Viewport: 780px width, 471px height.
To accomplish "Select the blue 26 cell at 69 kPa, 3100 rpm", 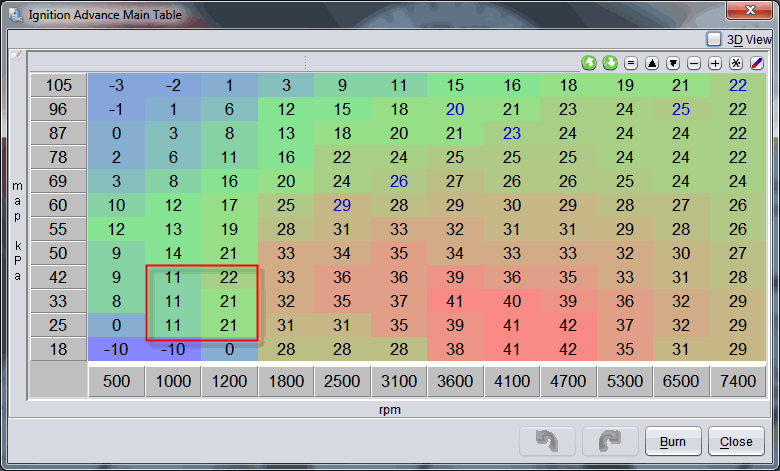I will (x=399, y=181).
